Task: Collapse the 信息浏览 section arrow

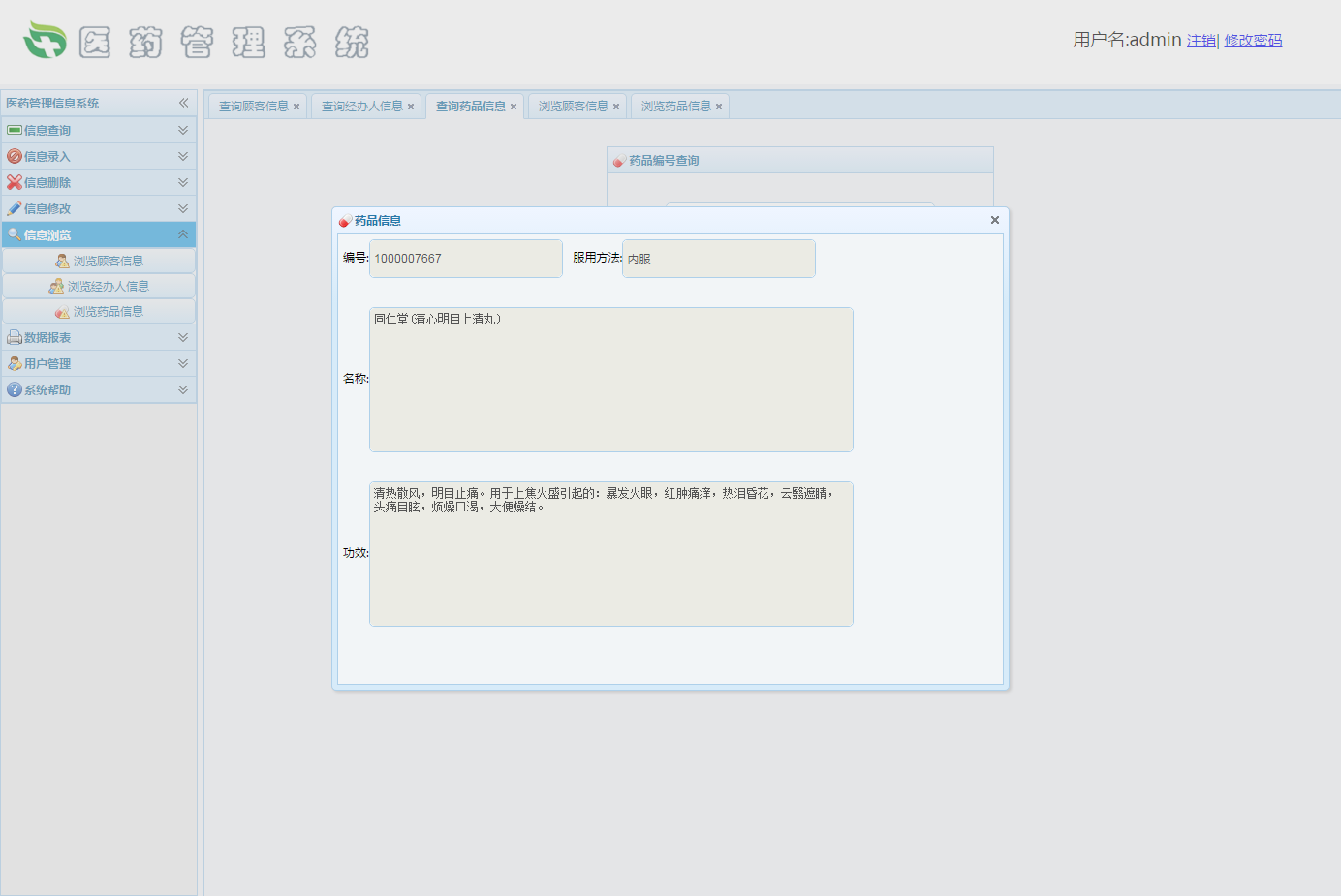Action: (183, 234)
